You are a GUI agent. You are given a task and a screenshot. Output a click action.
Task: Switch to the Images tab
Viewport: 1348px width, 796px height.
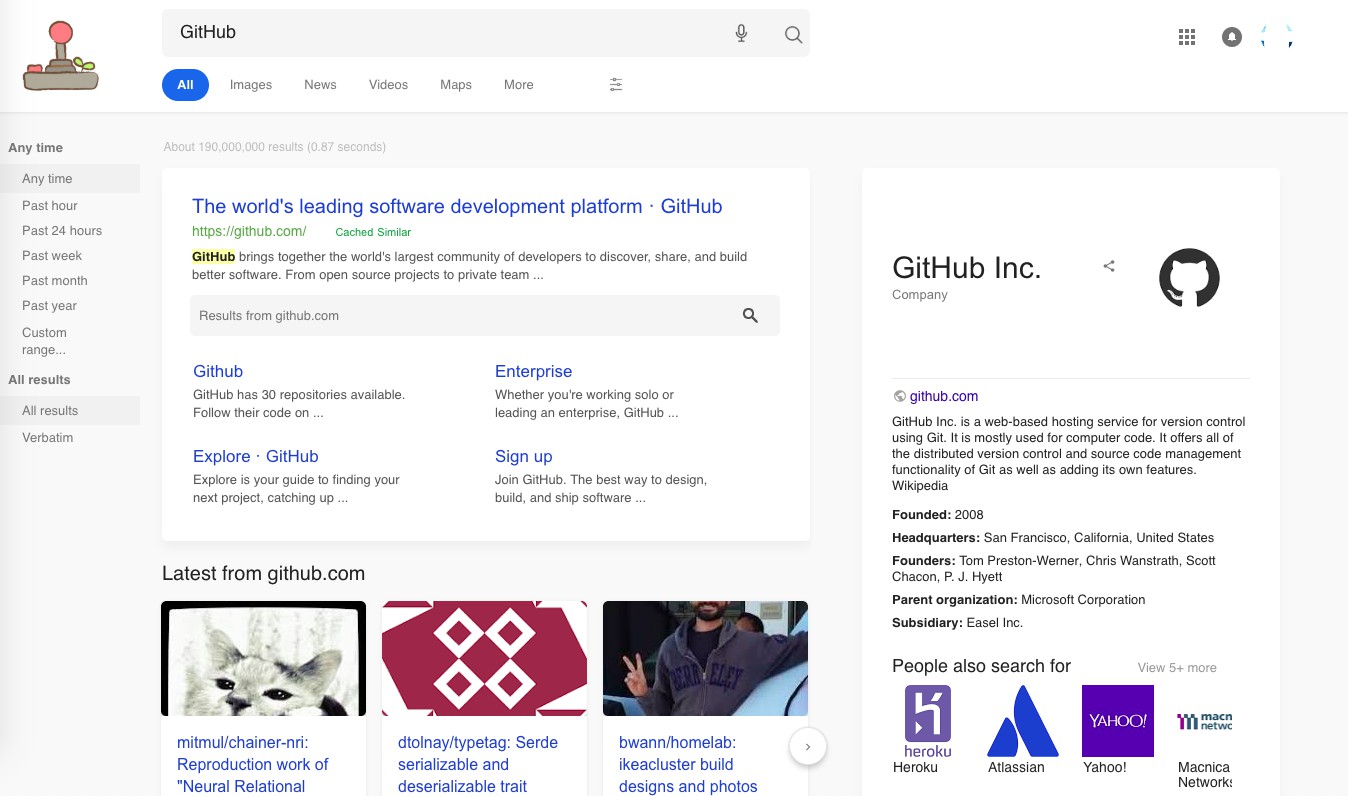(250, 85)
